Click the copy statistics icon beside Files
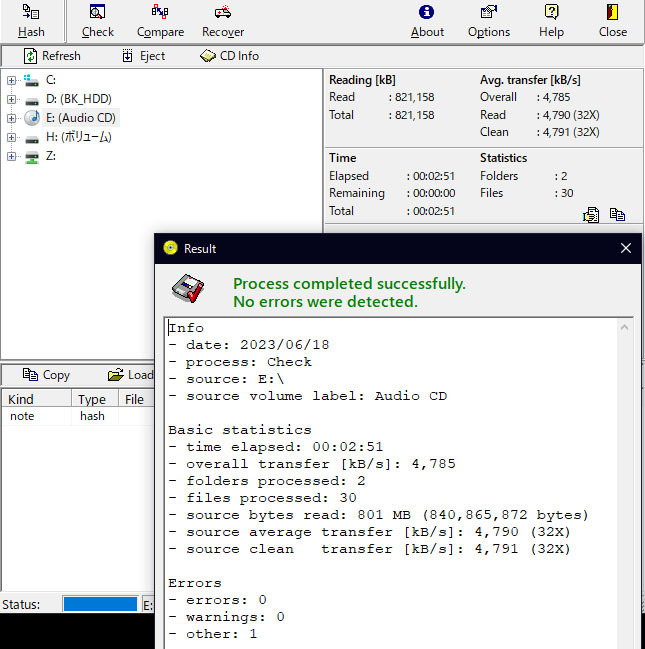645x649 pixels. click(617, 214)
